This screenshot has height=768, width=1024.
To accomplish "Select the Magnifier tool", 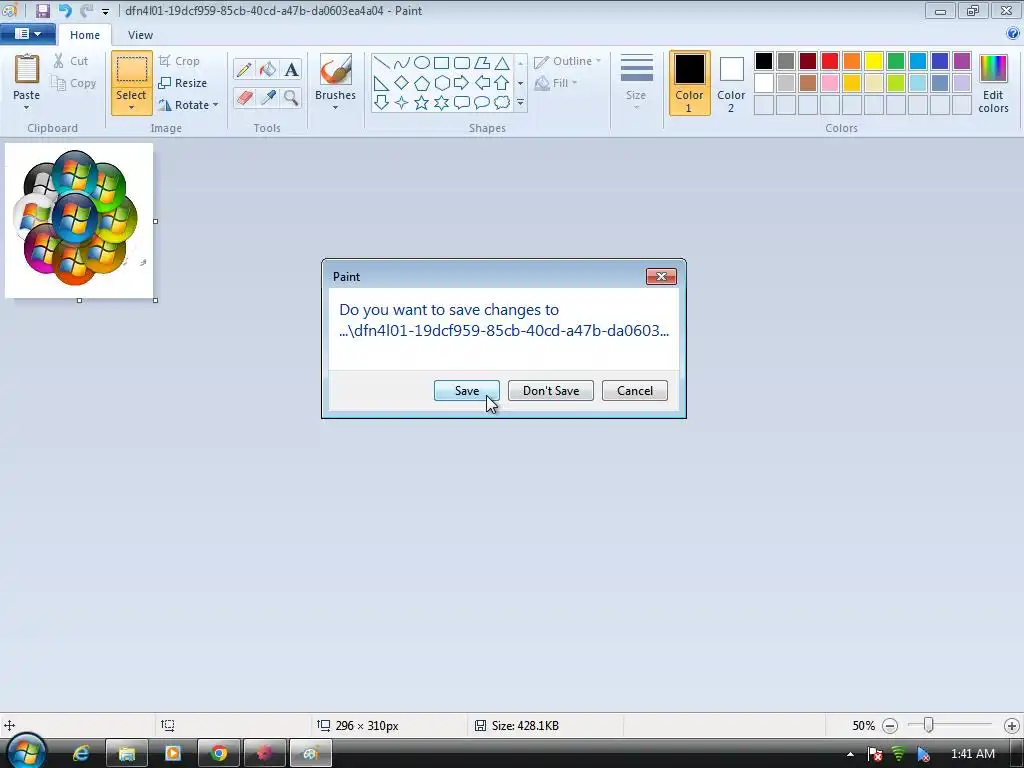I will point(291,98).
